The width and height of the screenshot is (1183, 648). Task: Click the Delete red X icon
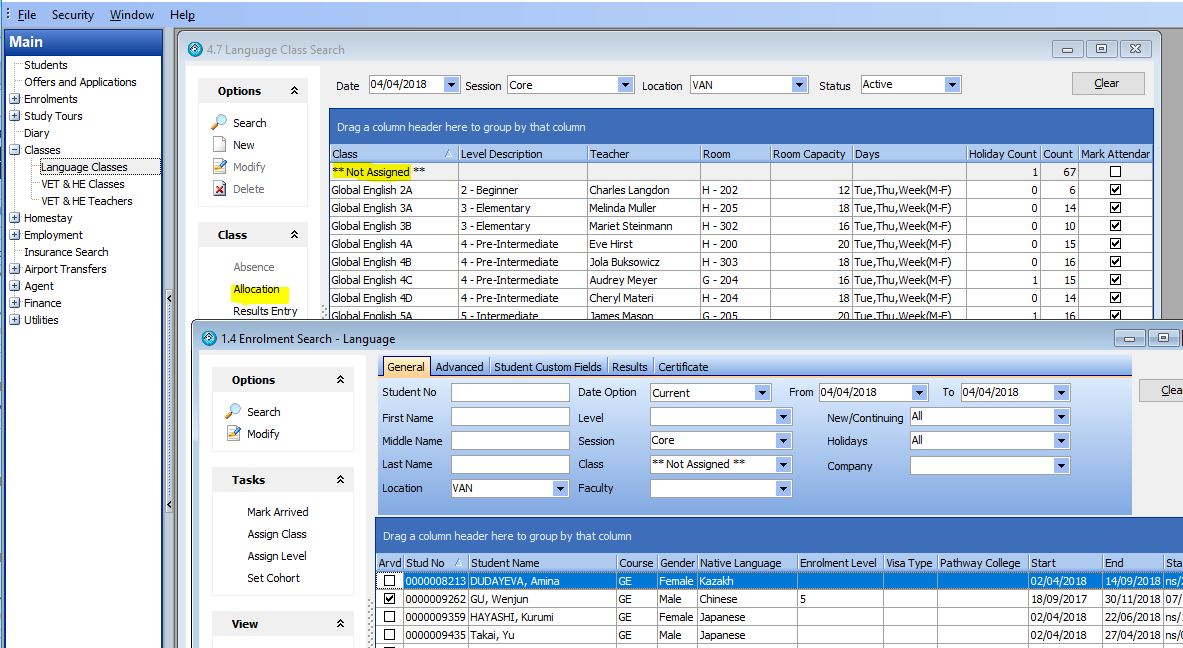(x=220, y=189)
